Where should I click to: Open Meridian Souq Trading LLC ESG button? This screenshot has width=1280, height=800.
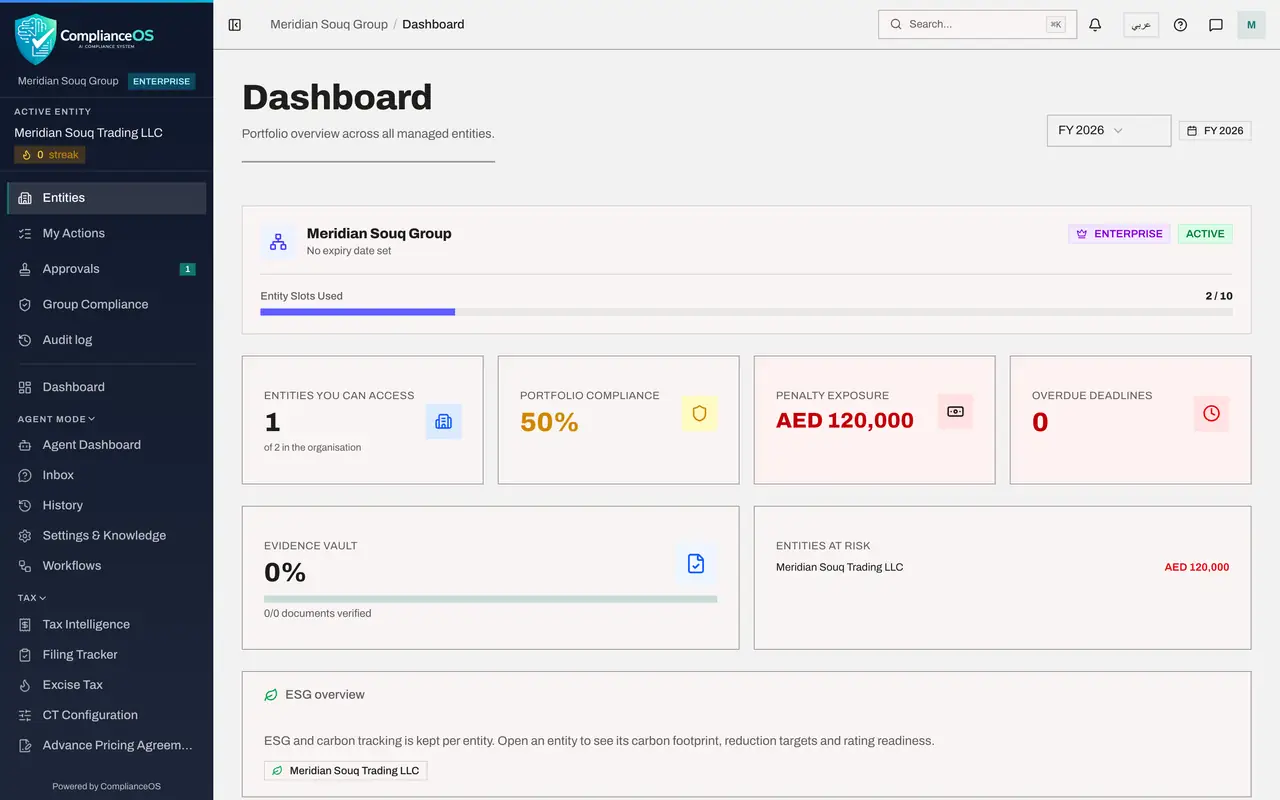[346, 771]
